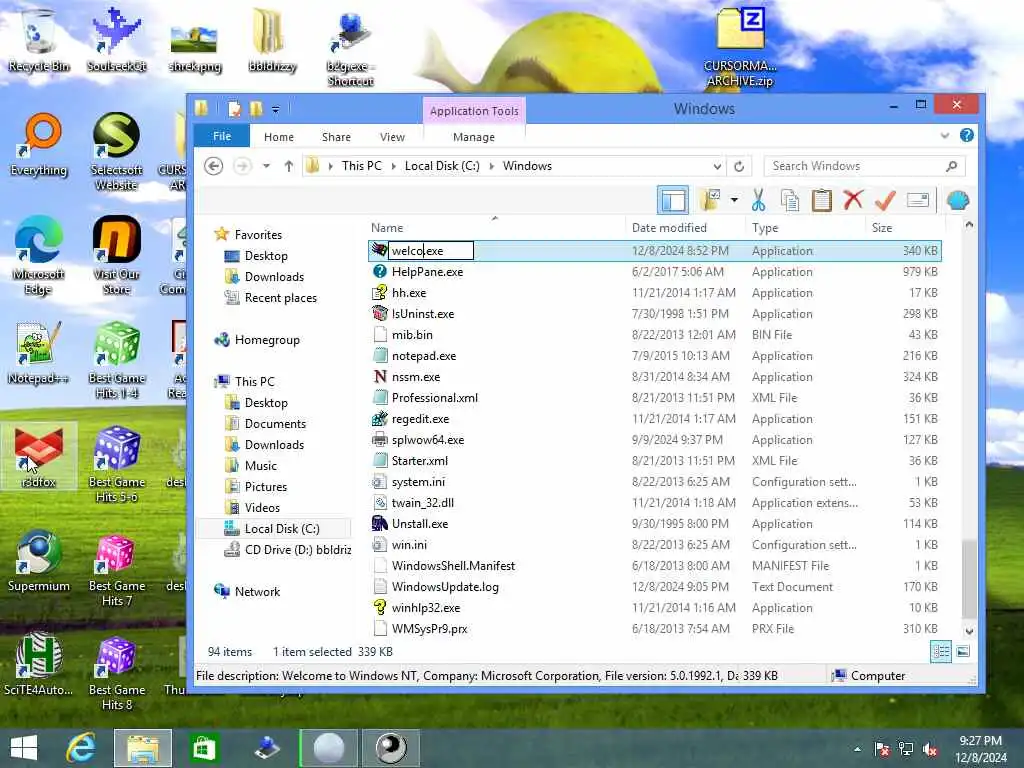
Task: Click the Paste clipboard toolbar icon
Action: click(x=822, y=200)
